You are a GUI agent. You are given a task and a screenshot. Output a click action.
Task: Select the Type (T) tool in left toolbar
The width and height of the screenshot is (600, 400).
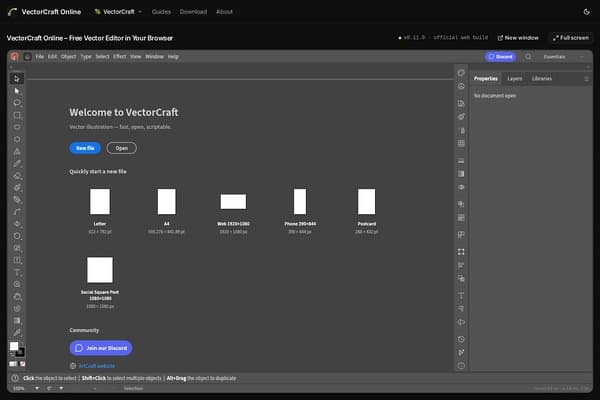pyautogui.click(x=17, y=272)
